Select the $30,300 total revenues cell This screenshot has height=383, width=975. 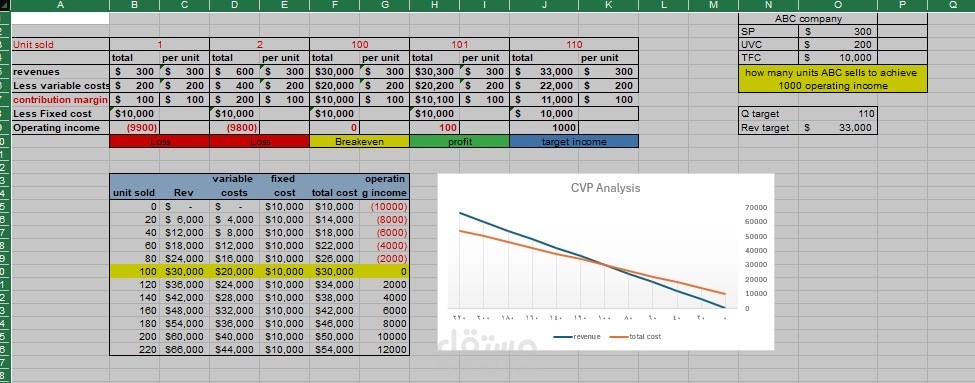(x=435, y=72)
